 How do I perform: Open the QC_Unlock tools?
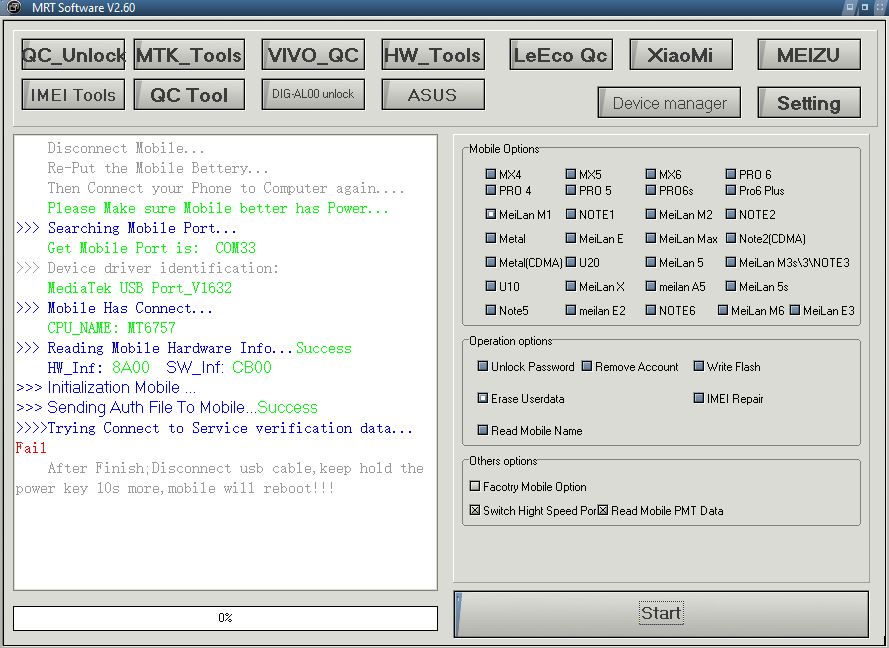(73, 54)
